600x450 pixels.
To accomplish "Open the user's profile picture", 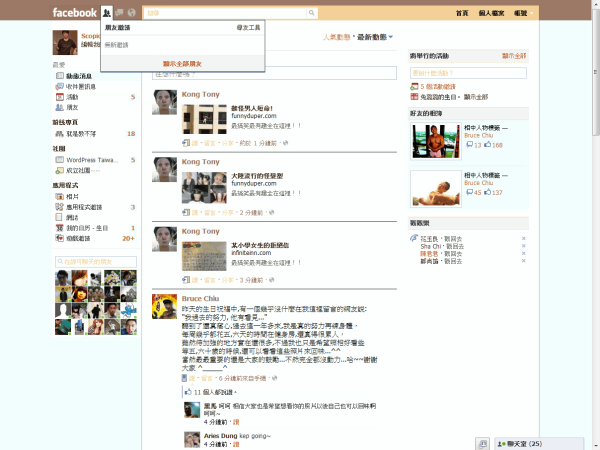I will [65, 42].
